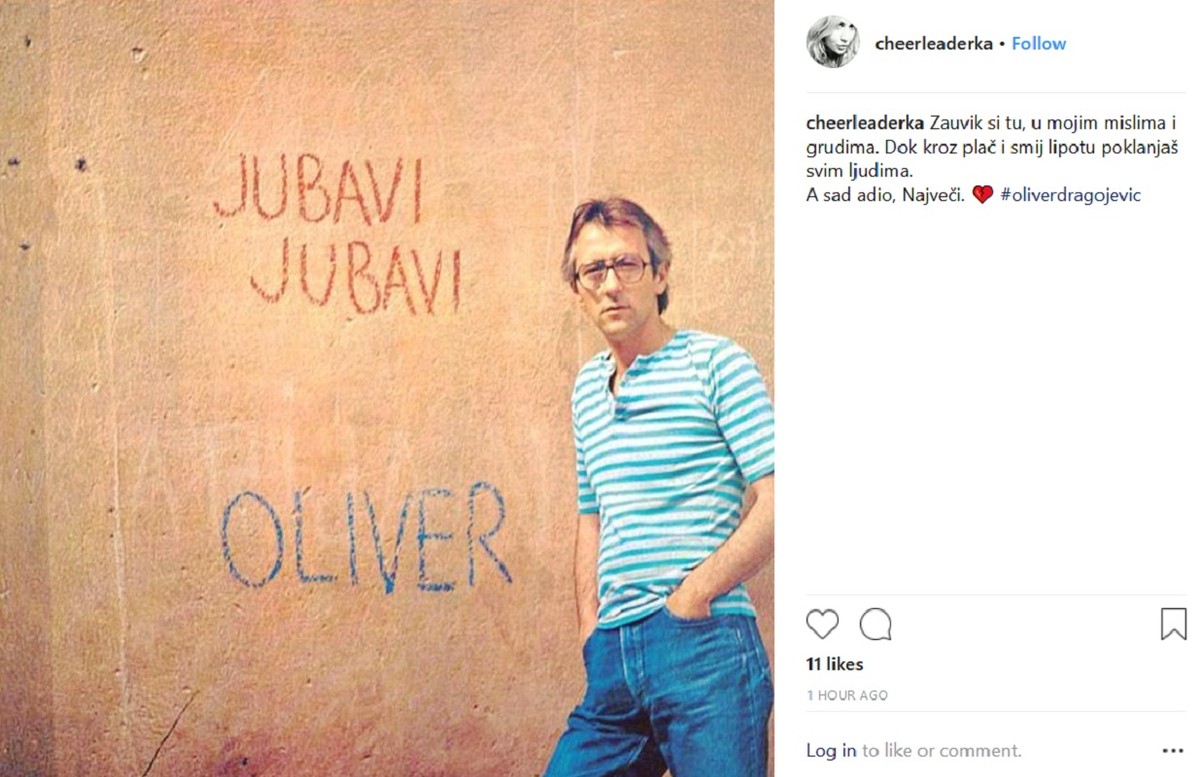
Task: Click the Log in link
Action: click(831, 750)
